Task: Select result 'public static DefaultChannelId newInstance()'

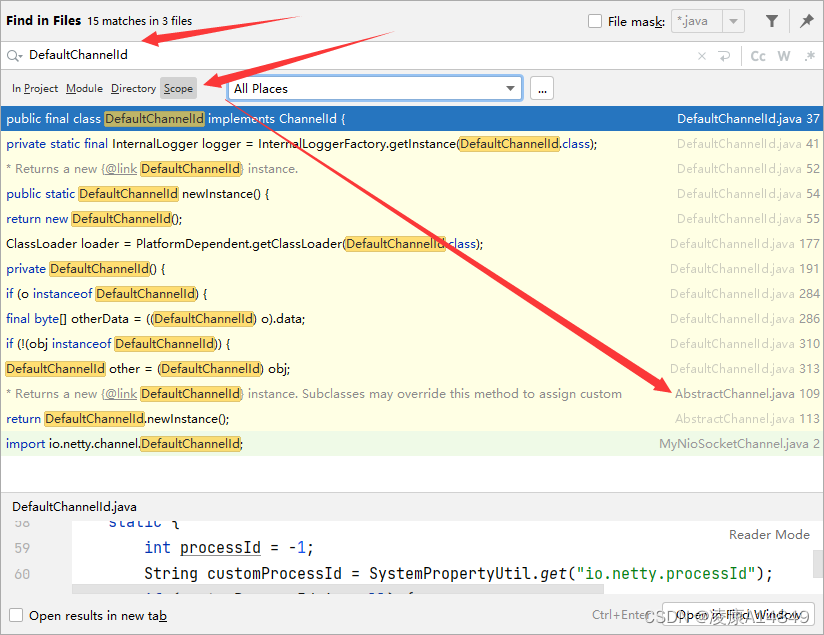Action: point(412,194)
